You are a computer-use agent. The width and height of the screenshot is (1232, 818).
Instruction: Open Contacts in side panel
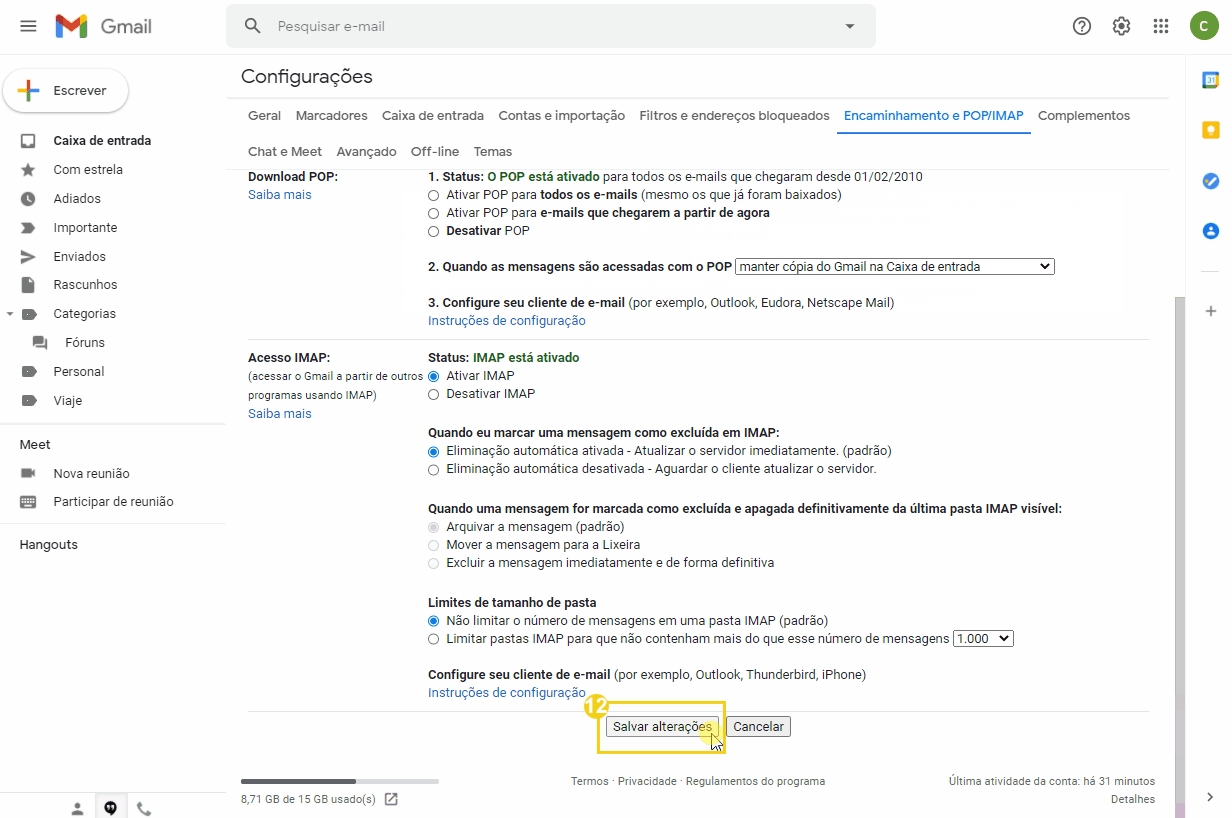(x=1210, y=231)
